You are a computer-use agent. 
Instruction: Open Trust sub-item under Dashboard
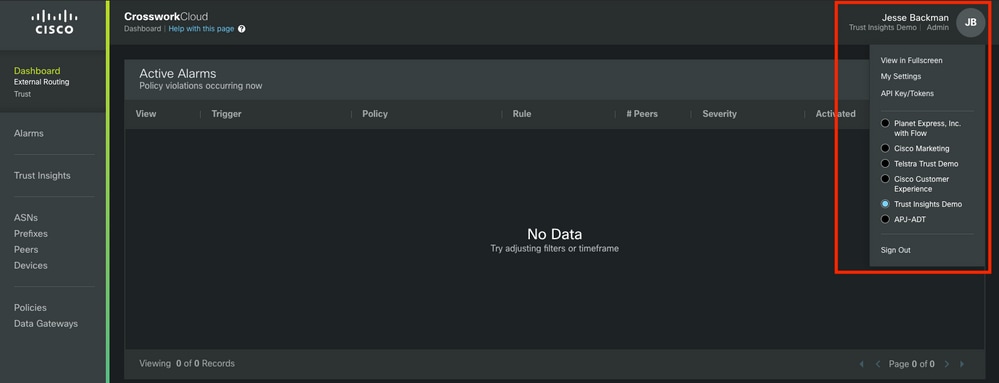(22, 94)
